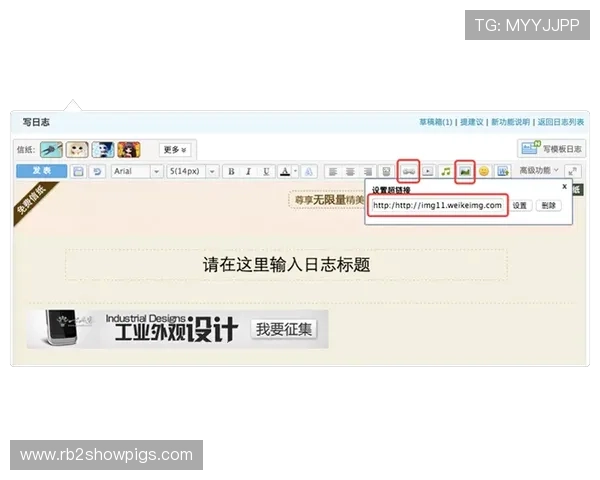Select the first stationery thumbnail
This screenshot has height=480, width=600.
point(51,149)
